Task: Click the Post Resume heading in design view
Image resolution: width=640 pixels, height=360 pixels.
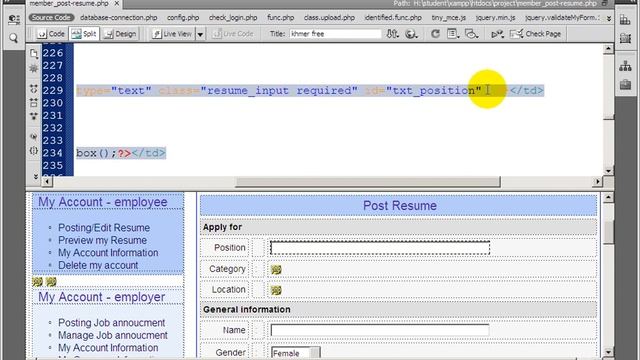Action: point(400,206)
